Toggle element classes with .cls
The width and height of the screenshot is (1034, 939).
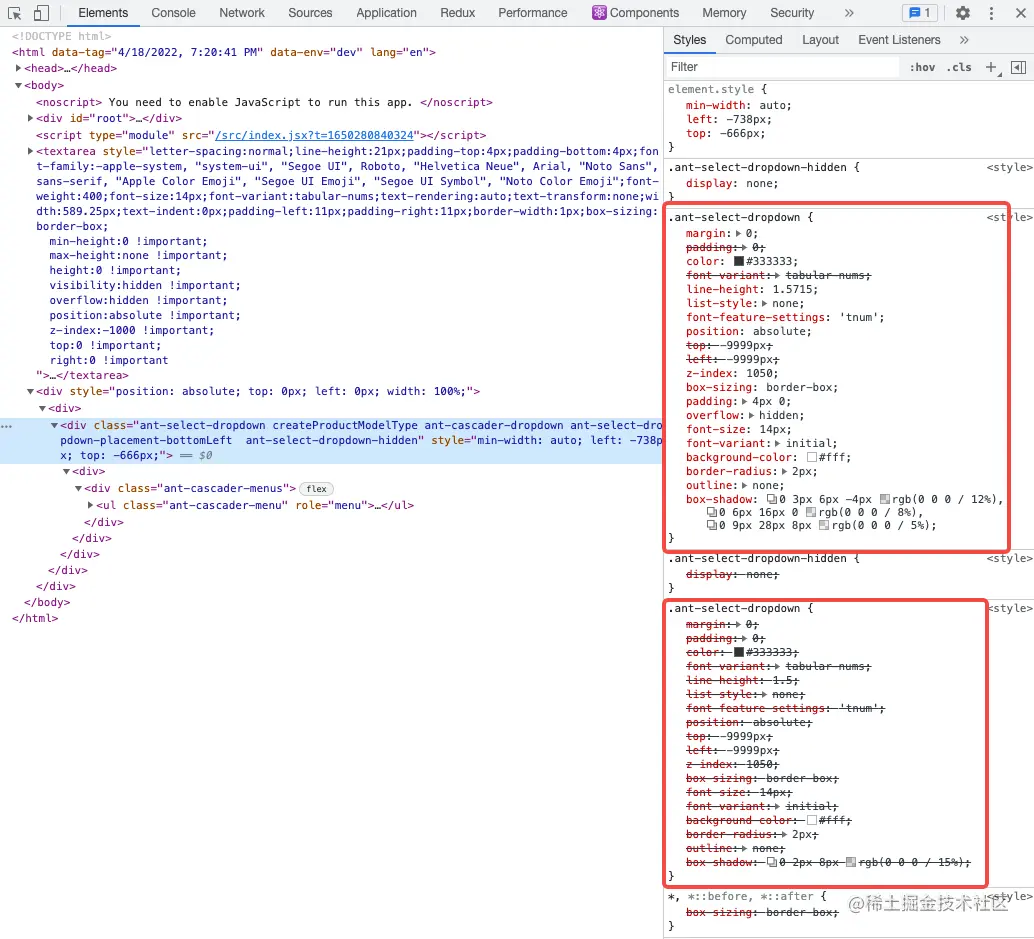(x=959, y=66)
